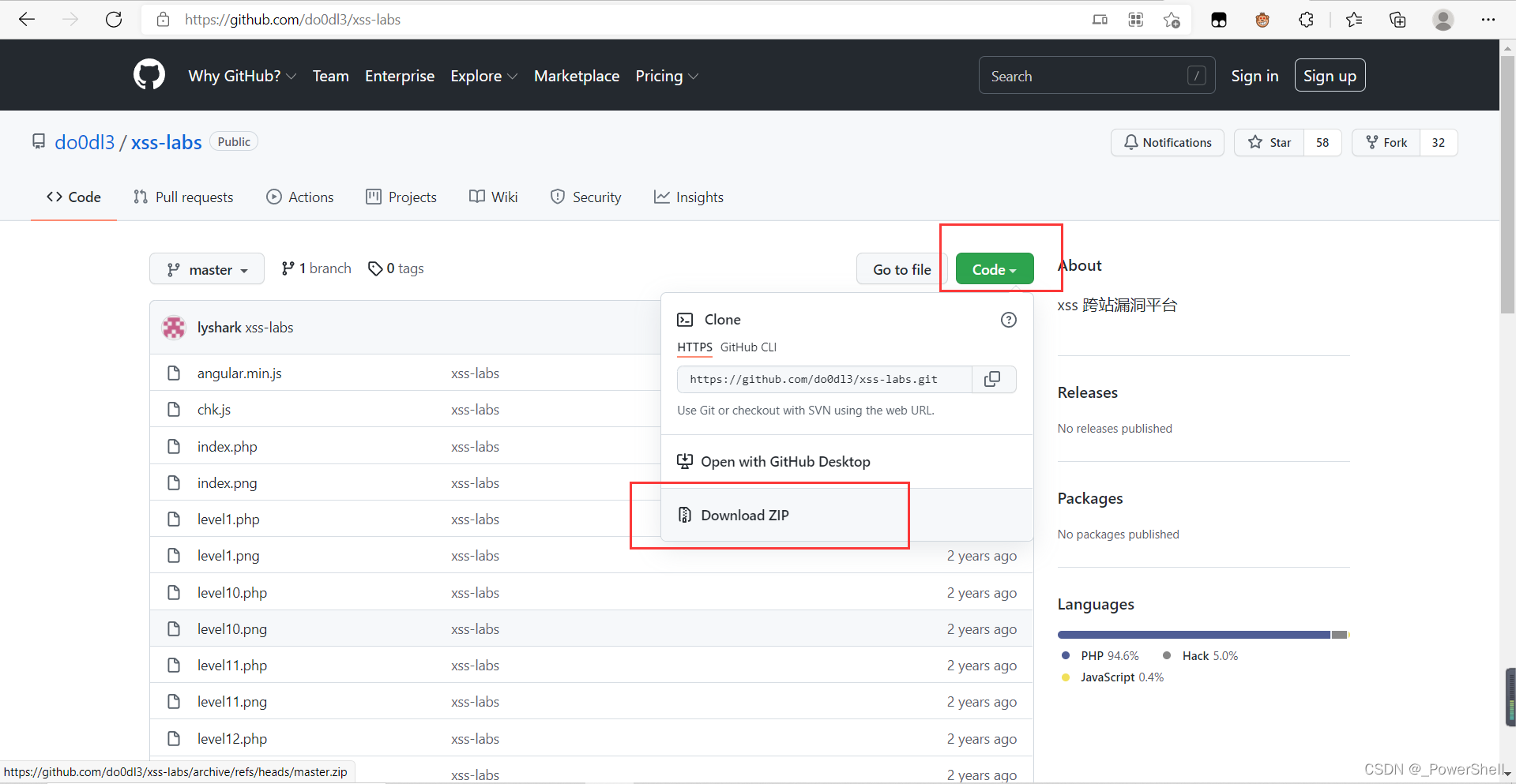Click the repository icon beside do0dl3
Image resolution: width=1516 pixels, height=784 pixels.
pos(38,141)
